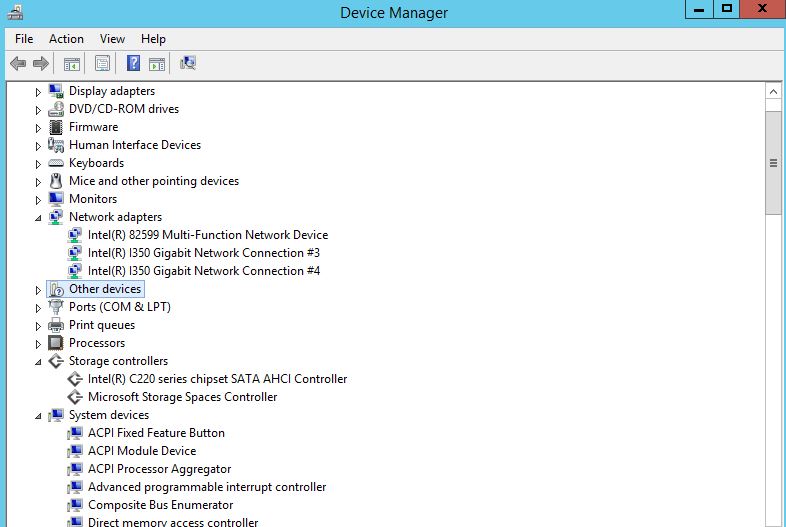Viewport: 786px width, 527px height.
Task: Select ACPI Fixed Feature Button entry
Action: [156, 433]
